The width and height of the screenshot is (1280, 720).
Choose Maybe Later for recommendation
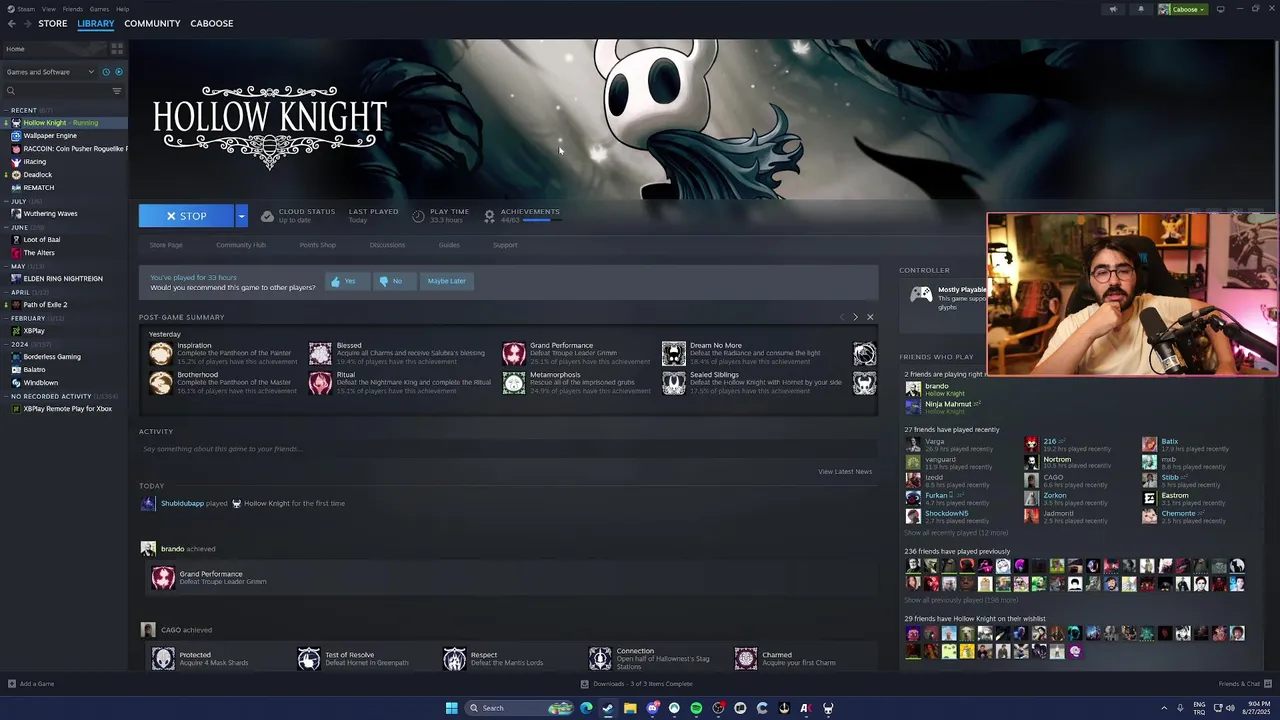(x=446, y=281)
